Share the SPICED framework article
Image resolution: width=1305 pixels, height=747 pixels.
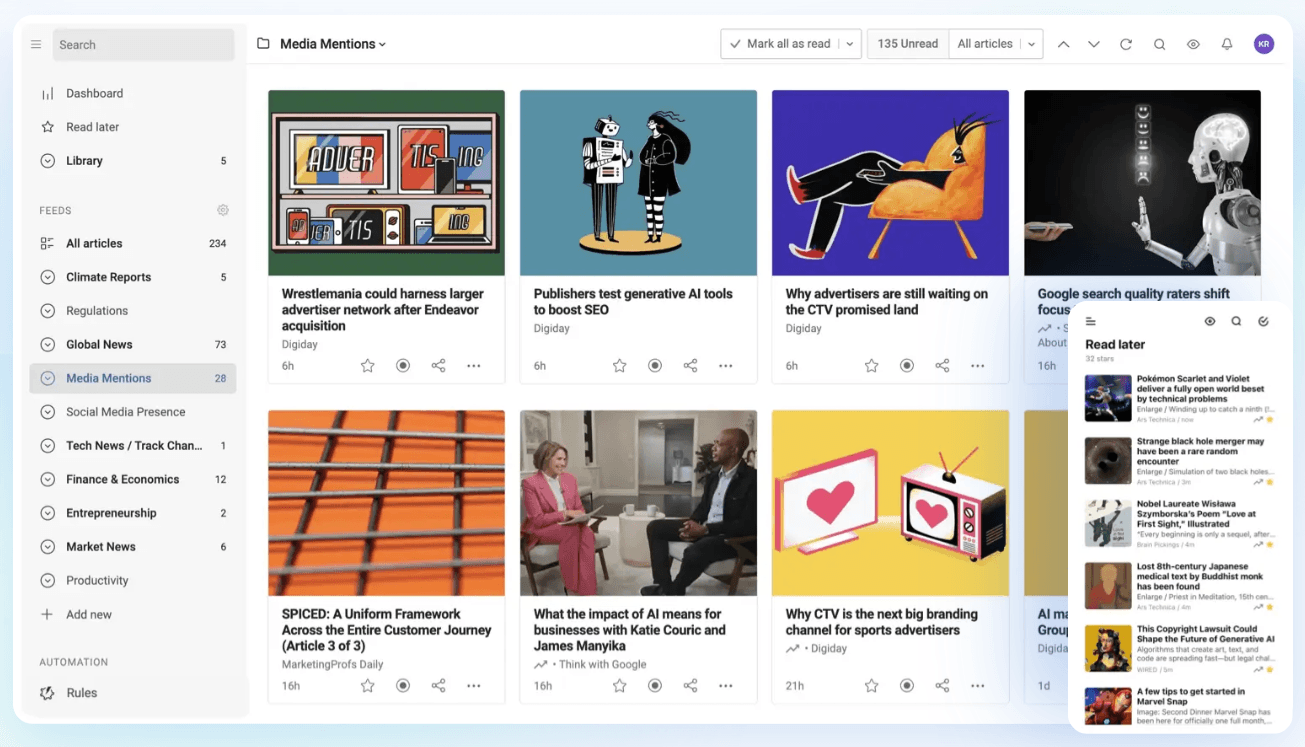tap(438, 686)
